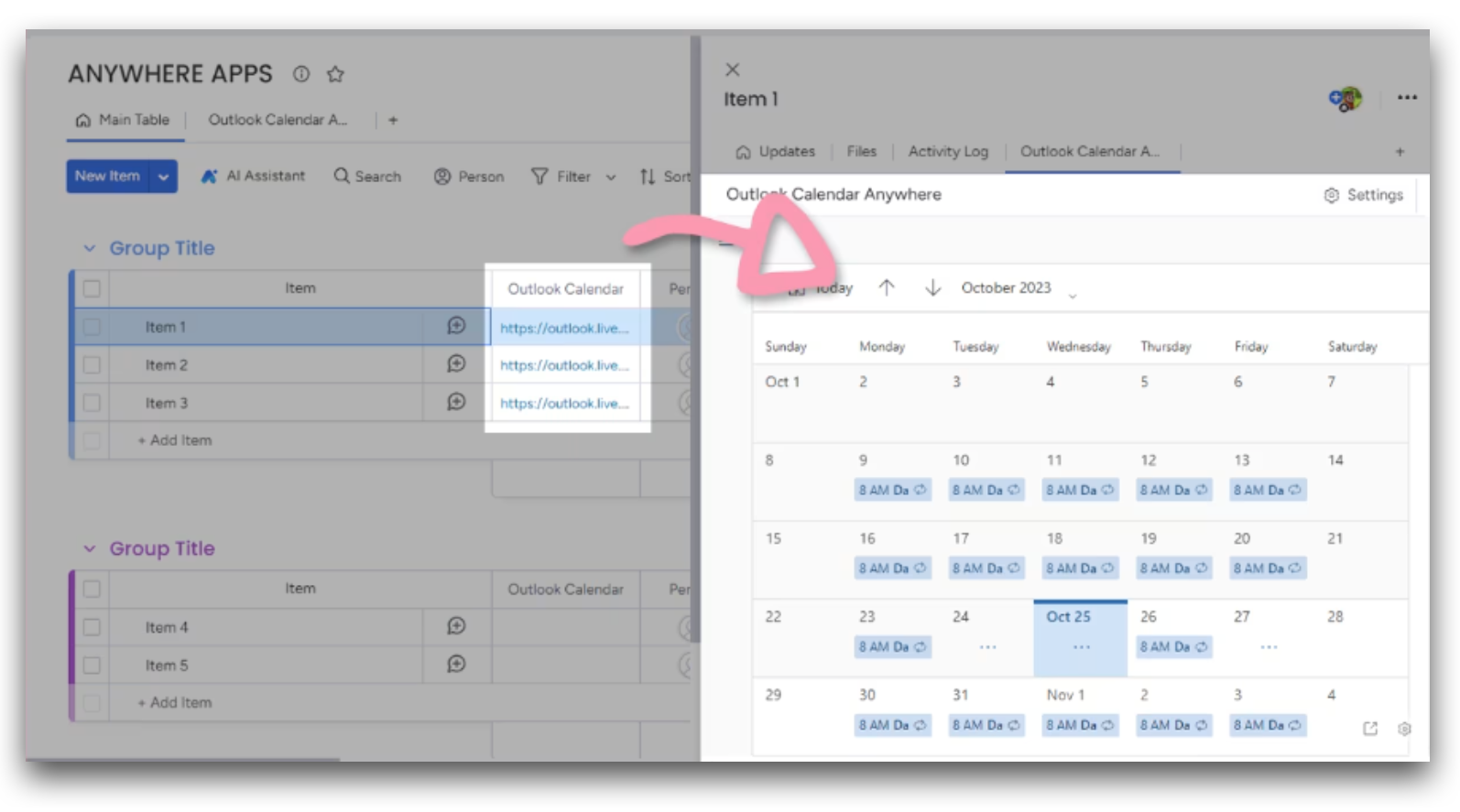
Task: Add a new board view with plus icon
Action: [393, 120]
